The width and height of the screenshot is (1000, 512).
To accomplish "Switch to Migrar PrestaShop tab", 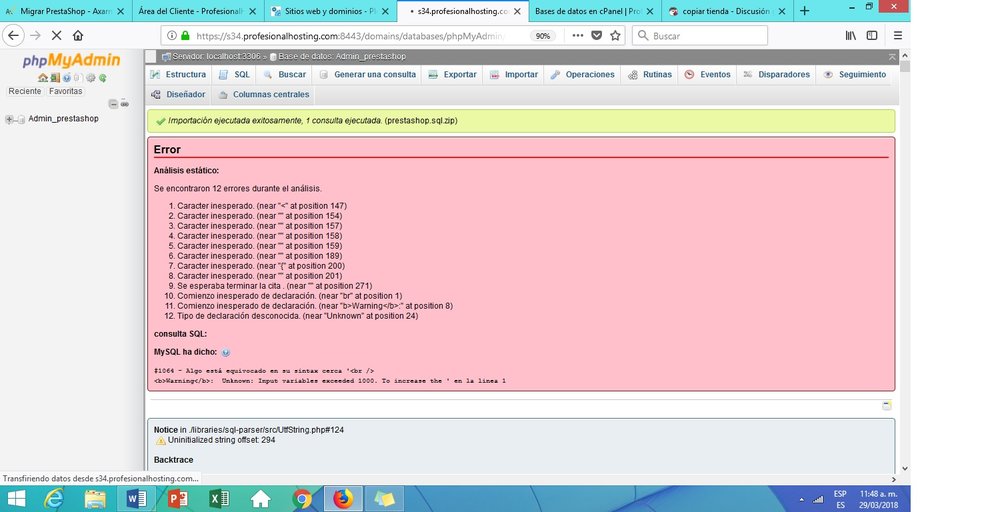I will [64, 11].
